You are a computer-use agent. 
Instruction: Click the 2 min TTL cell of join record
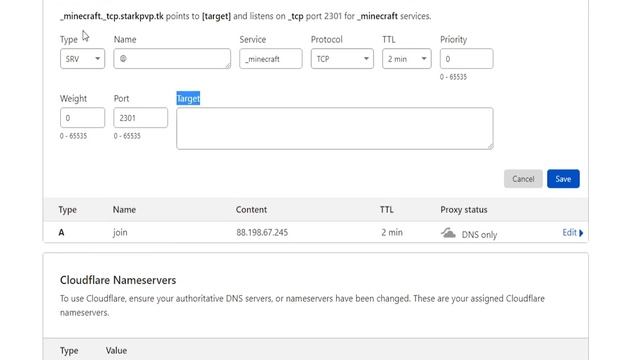(x=392, y=232)
